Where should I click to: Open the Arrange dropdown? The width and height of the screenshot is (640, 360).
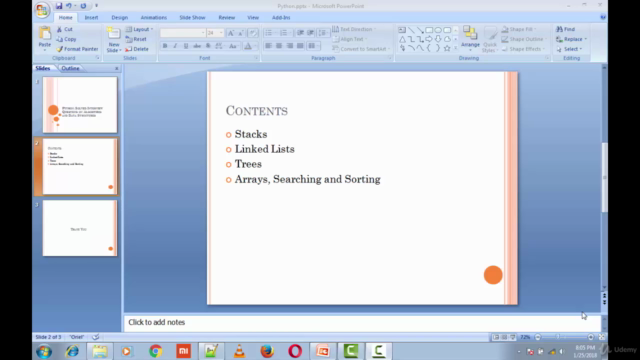[x=470, y=39]
